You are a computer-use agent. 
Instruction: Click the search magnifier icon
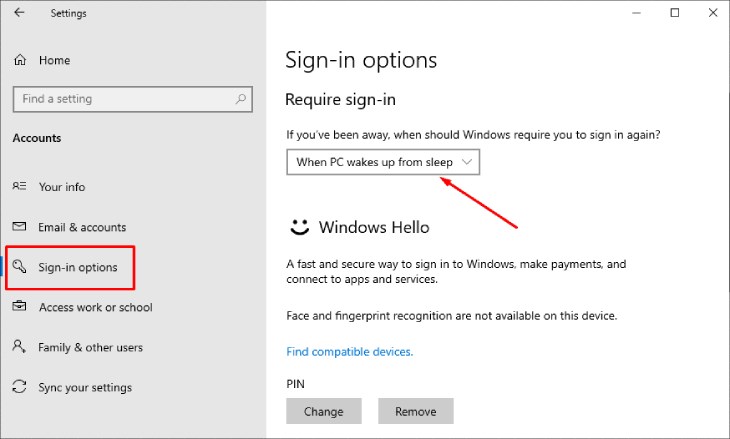241,99
